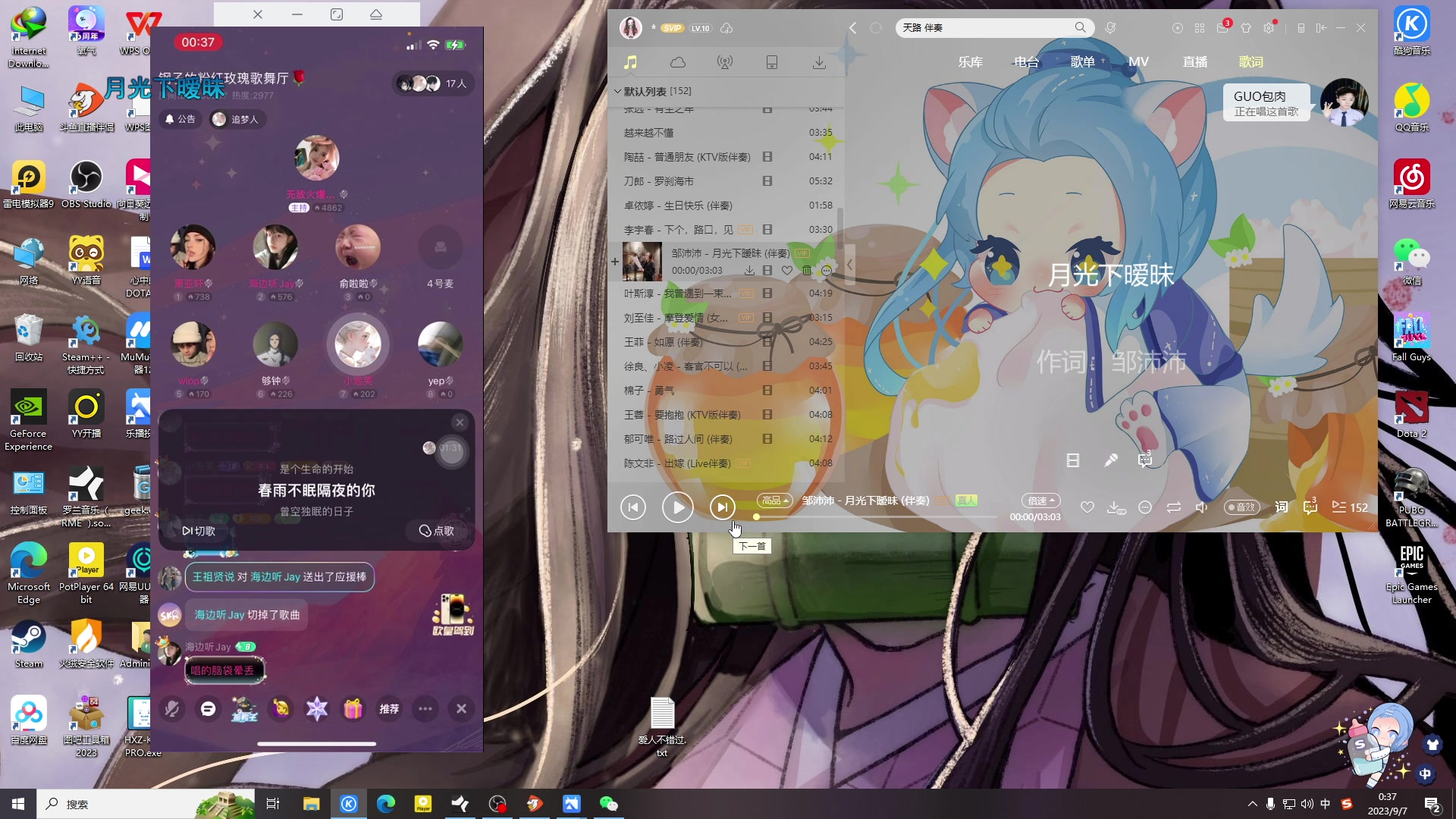
Task: Open the skin (shirt) icon in KuGou header
Action: pyautogui.click(x=1246, y=27)
